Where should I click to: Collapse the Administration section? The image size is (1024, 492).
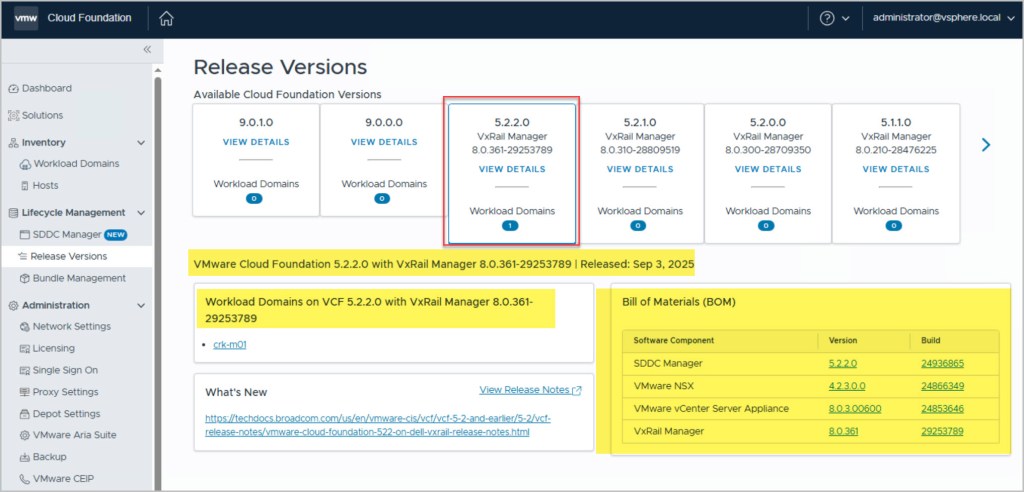(x=141, y=306)
